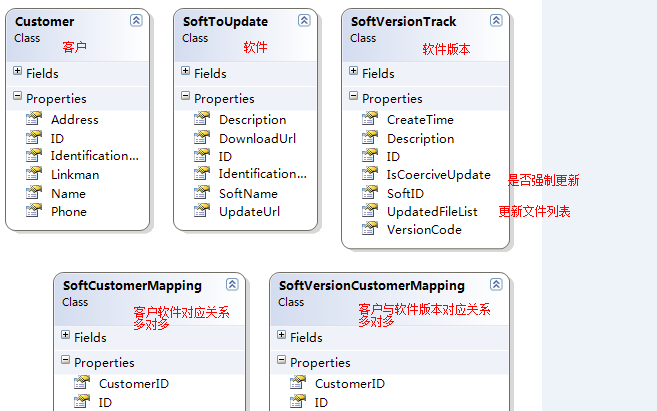
Task: Select the Phone property text
Action: click(x=69, y=212)
